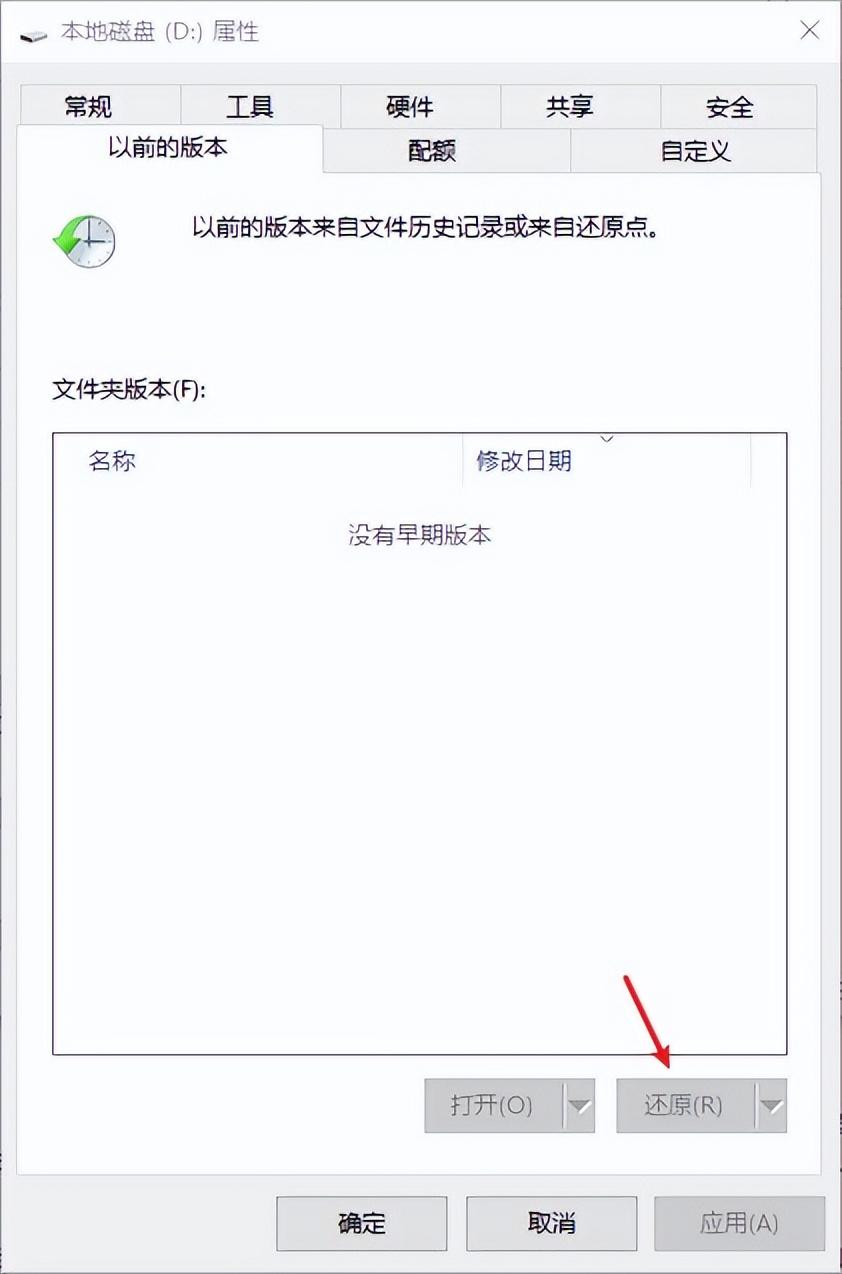Click the drive icon in title bar
The image size is (842, 1274).
pos(33,34)
